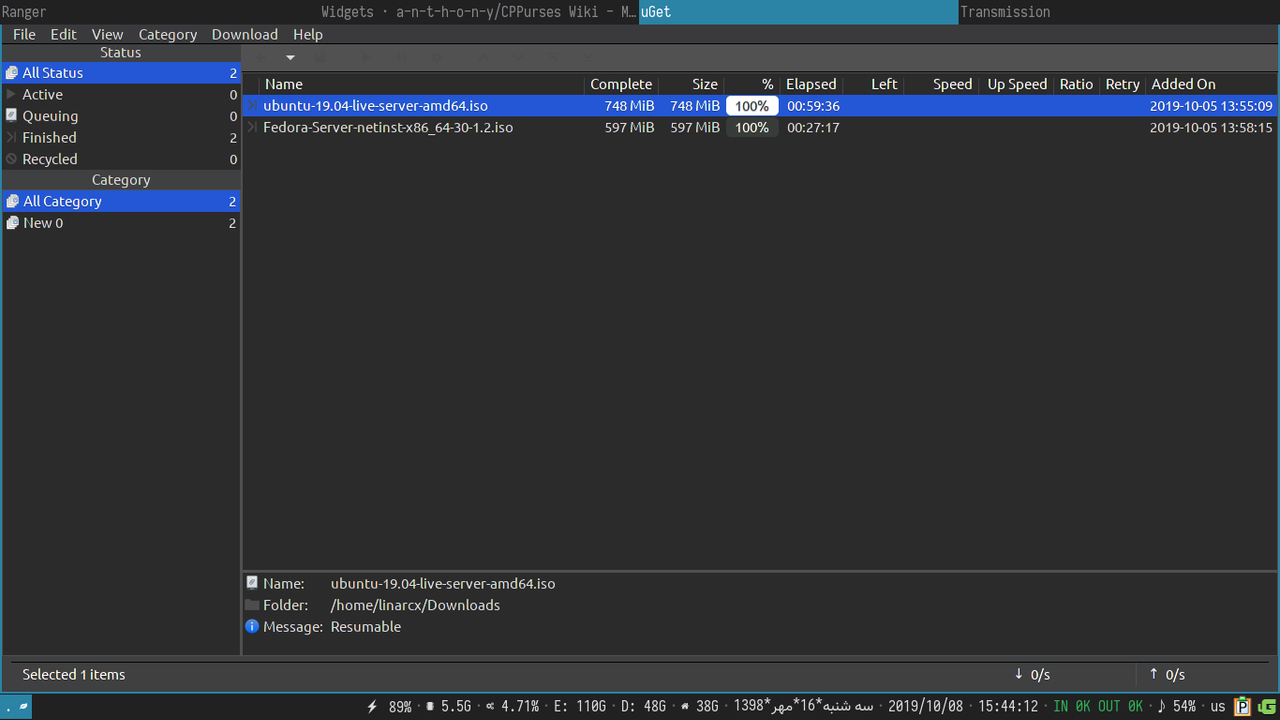Switch to Transmission in the taskbar

[x=1006, y=11]
